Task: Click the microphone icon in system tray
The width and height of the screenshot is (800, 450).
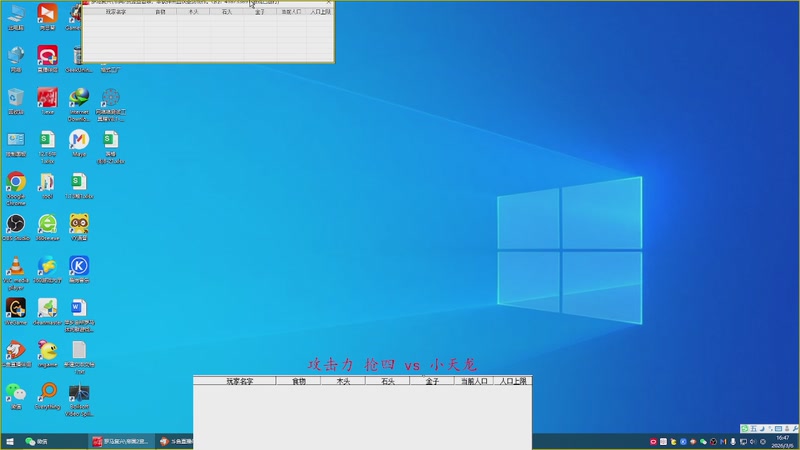Action: tap(733, 441)
